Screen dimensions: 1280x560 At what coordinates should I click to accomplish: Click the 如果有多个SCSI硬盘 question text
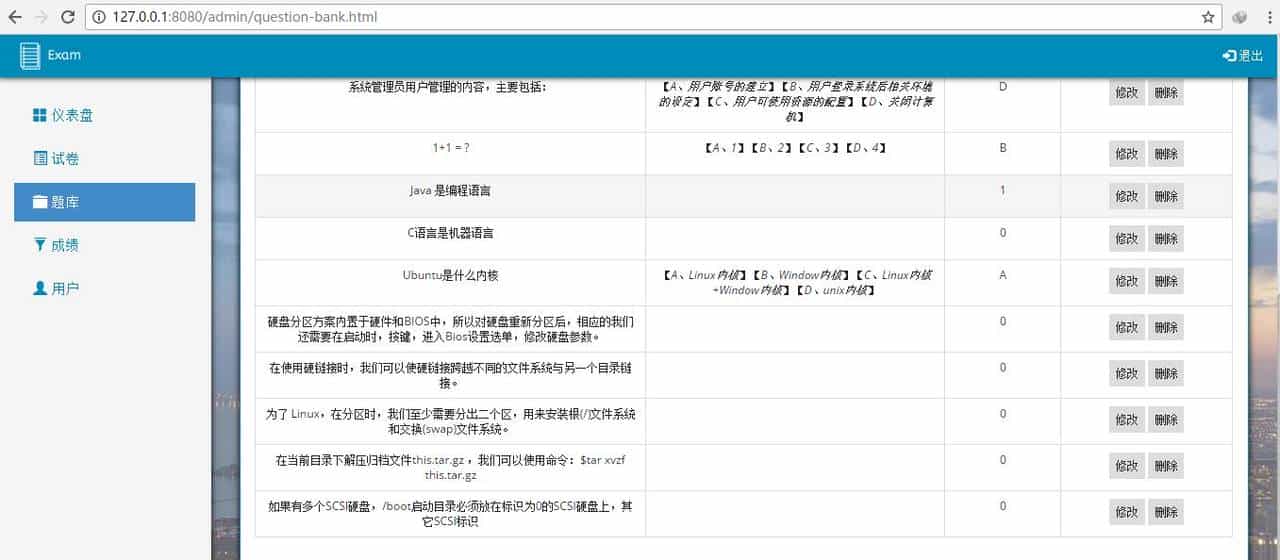pyautogui.click(x=450, y=513)
